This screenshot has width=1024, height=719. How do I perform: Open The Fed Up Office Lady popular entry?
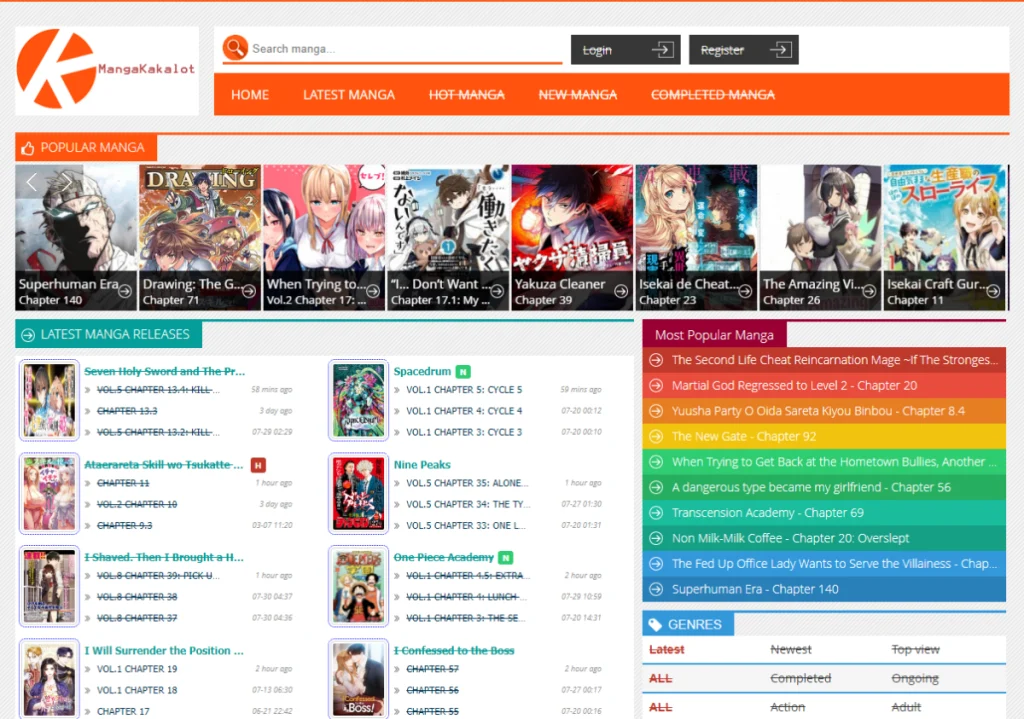tap(824, 564)
